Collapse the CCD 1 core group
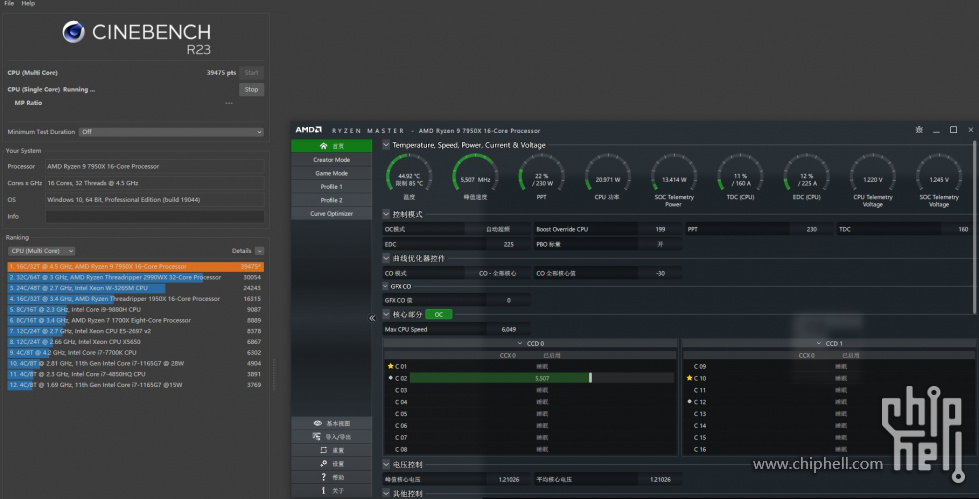 pos(819,343)
